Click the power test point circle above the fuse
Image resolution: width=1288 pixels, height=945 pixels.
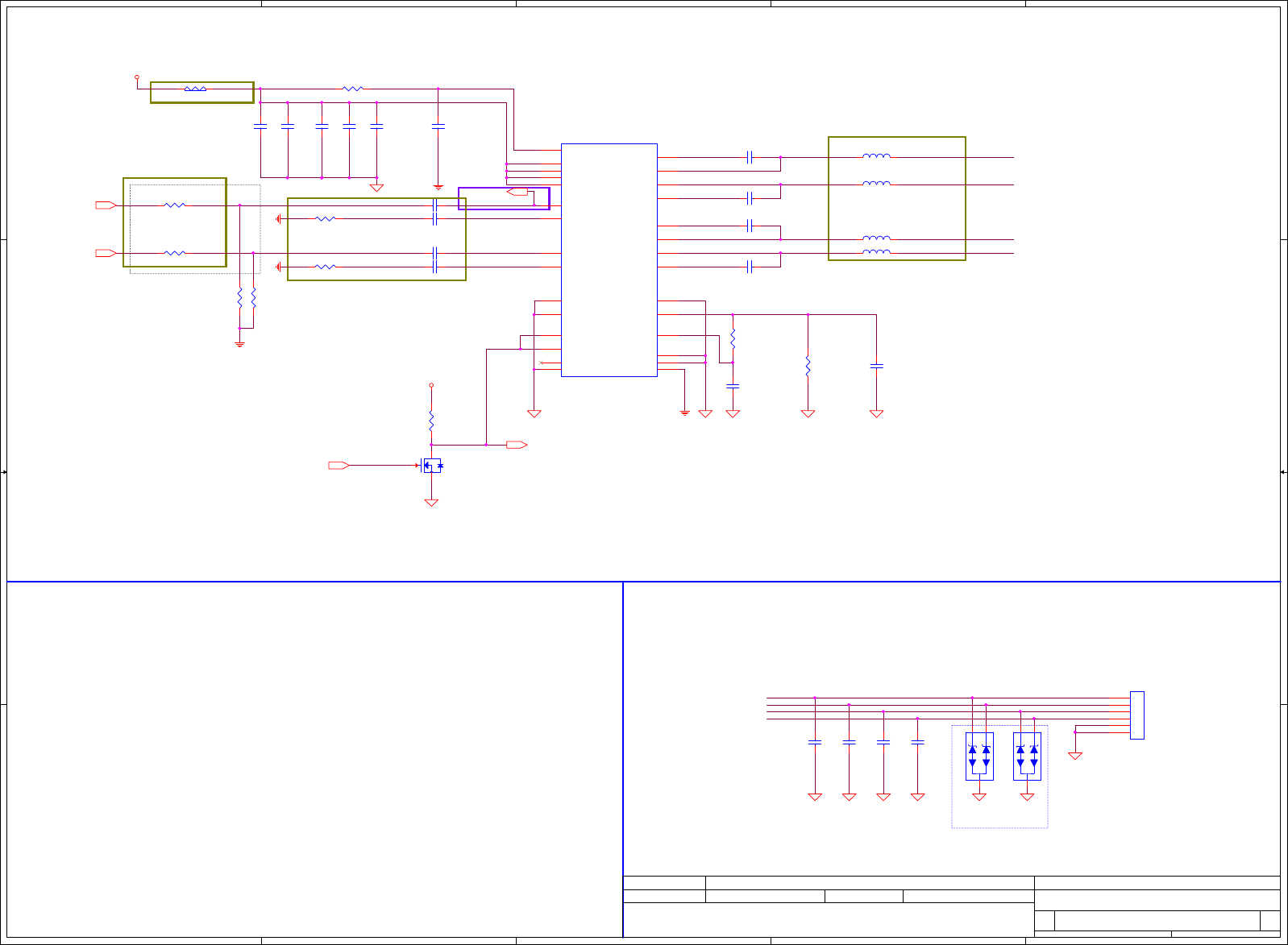pos(136,78)
